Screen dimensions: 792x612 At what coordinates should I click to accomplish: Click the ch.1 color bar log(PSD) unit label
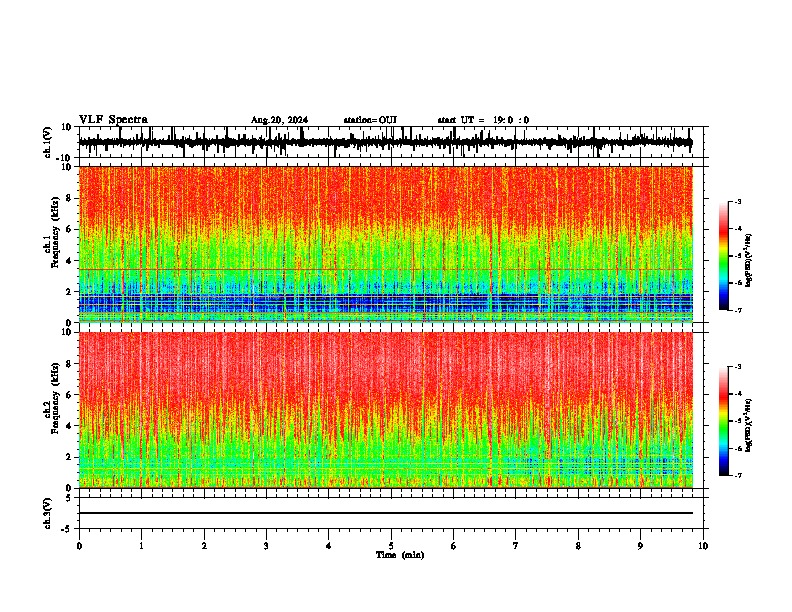tap(749, 260)
